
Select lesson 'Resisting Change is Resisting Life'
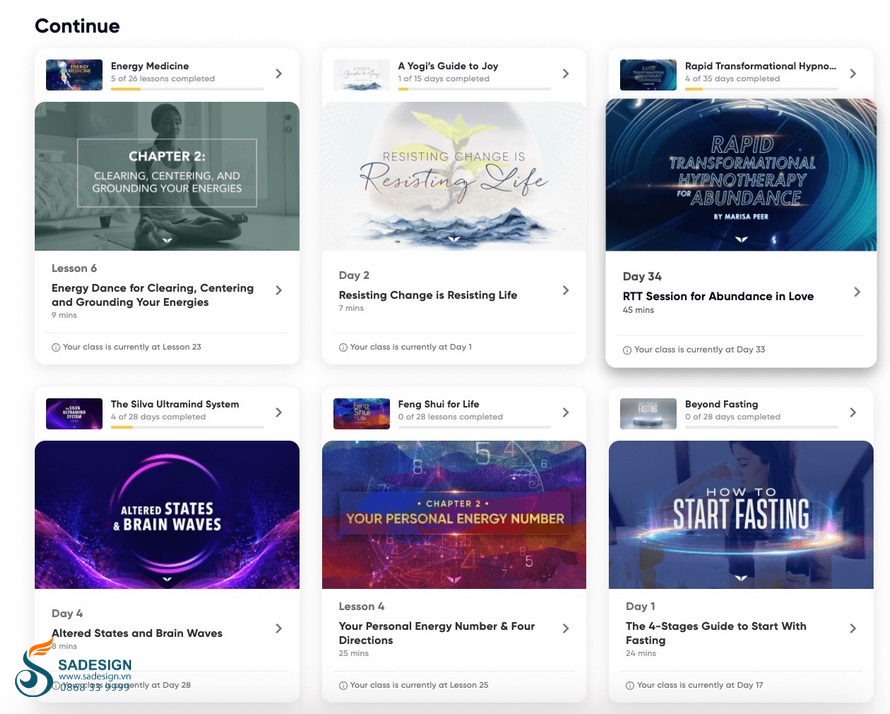[428, 295]
